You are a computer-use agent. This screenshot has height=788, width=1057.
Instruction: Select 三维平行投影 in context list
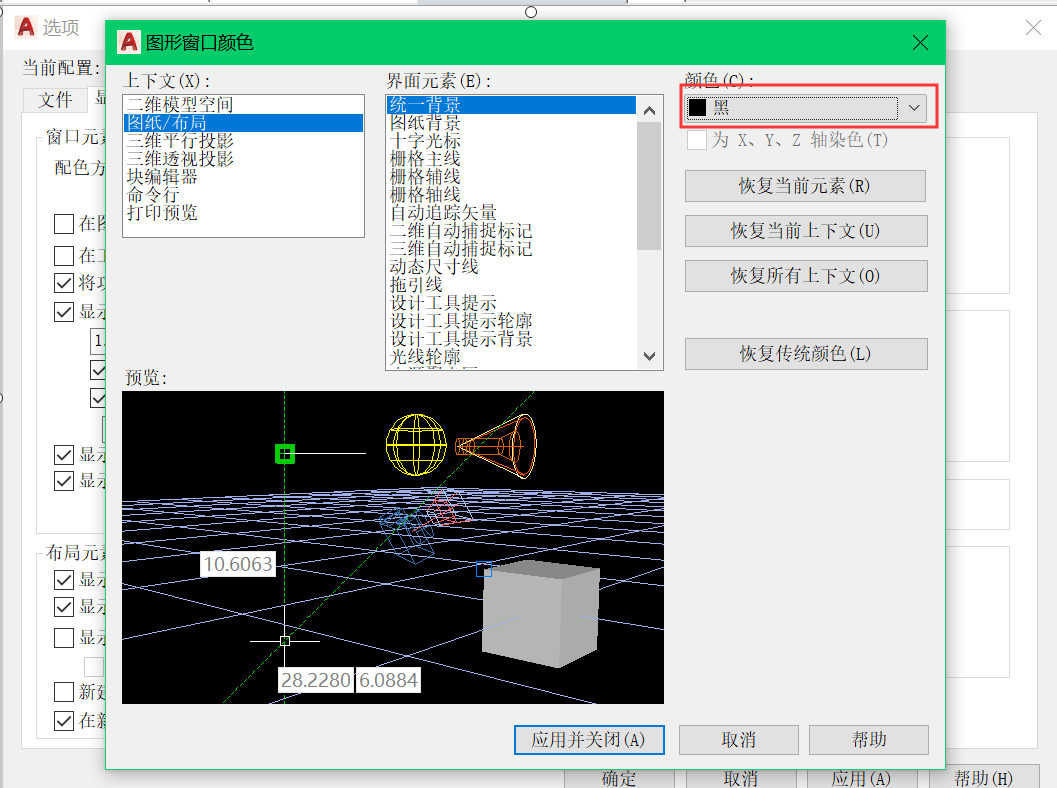[243, 141]
